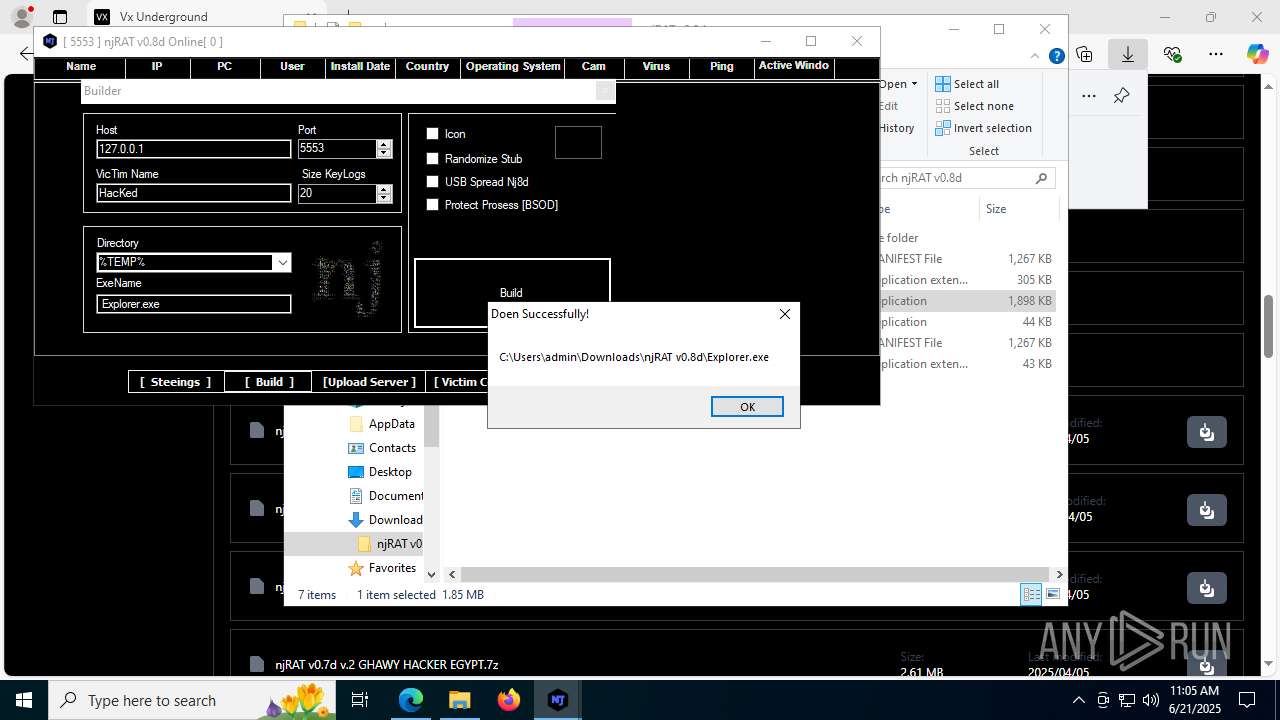Image resolution: width=1280 pixels, height=720 pixels.
Task: Click the Host field containing 127.0.0.1
Action: click(194, 148)
